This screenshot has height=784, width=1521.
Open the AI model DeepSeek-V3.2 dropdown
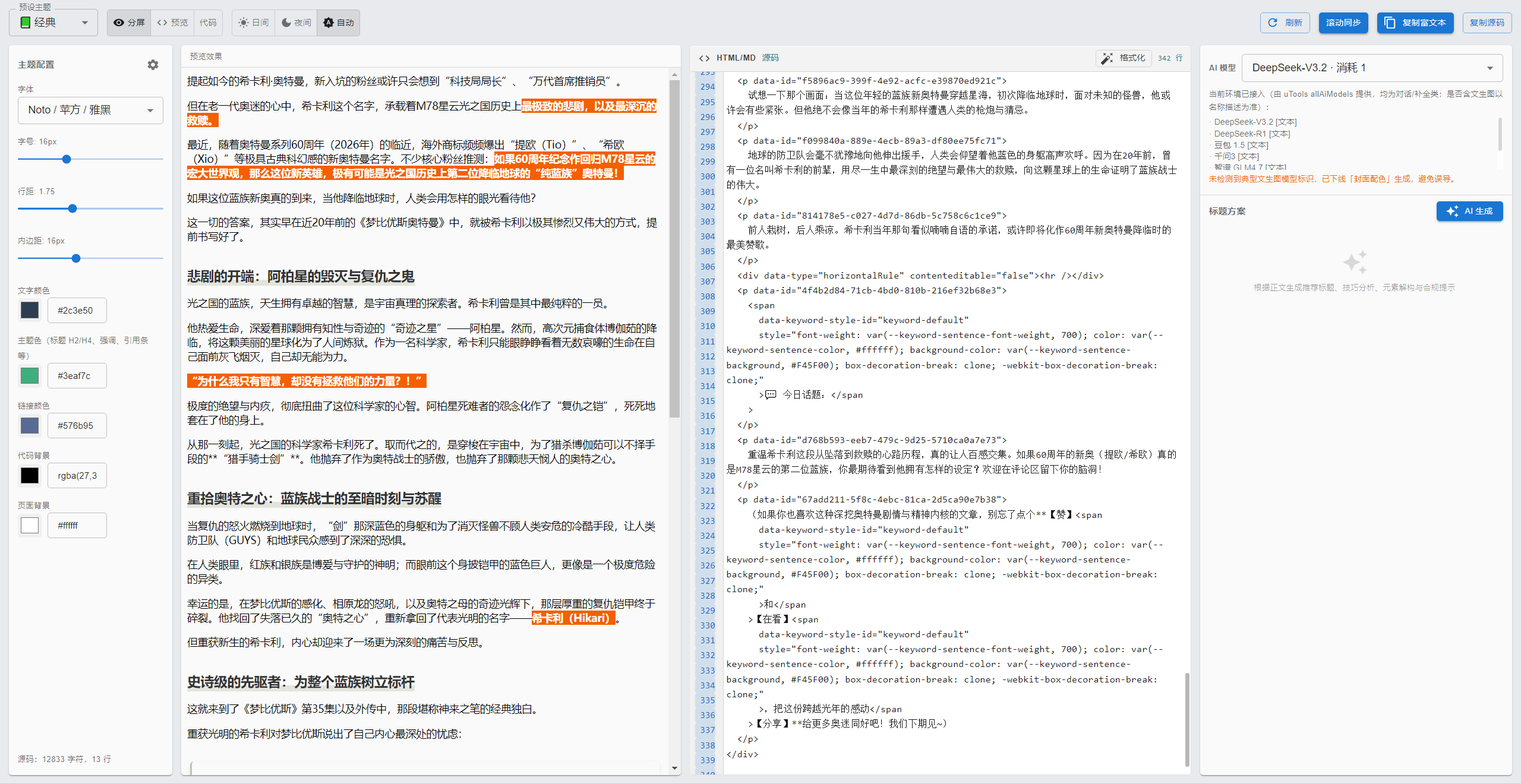point(1372,68)
